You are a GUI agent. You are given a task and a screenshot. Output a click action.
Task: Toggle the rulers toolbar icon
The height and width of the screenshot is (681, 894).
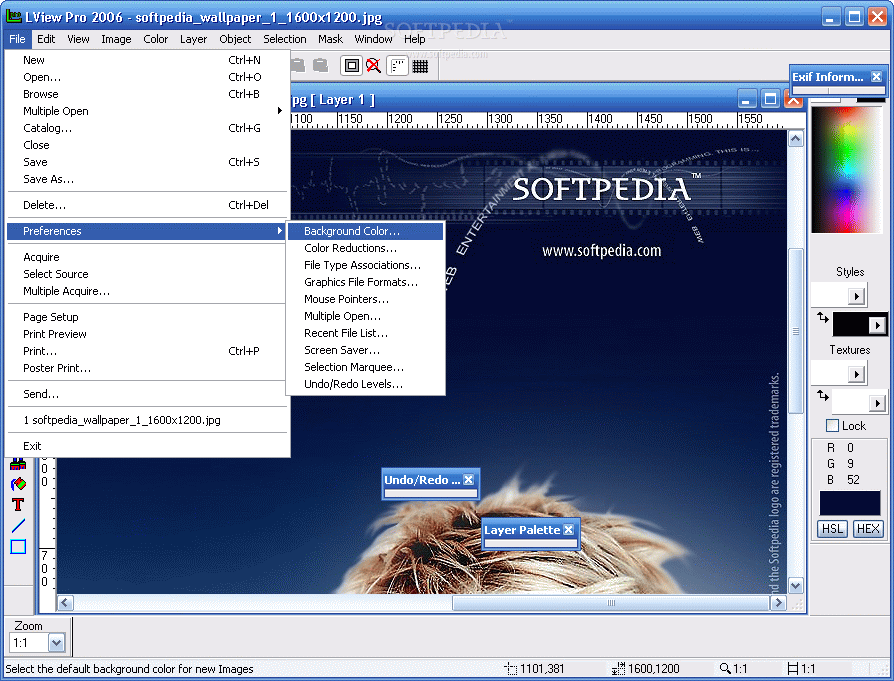click(397, 66)
